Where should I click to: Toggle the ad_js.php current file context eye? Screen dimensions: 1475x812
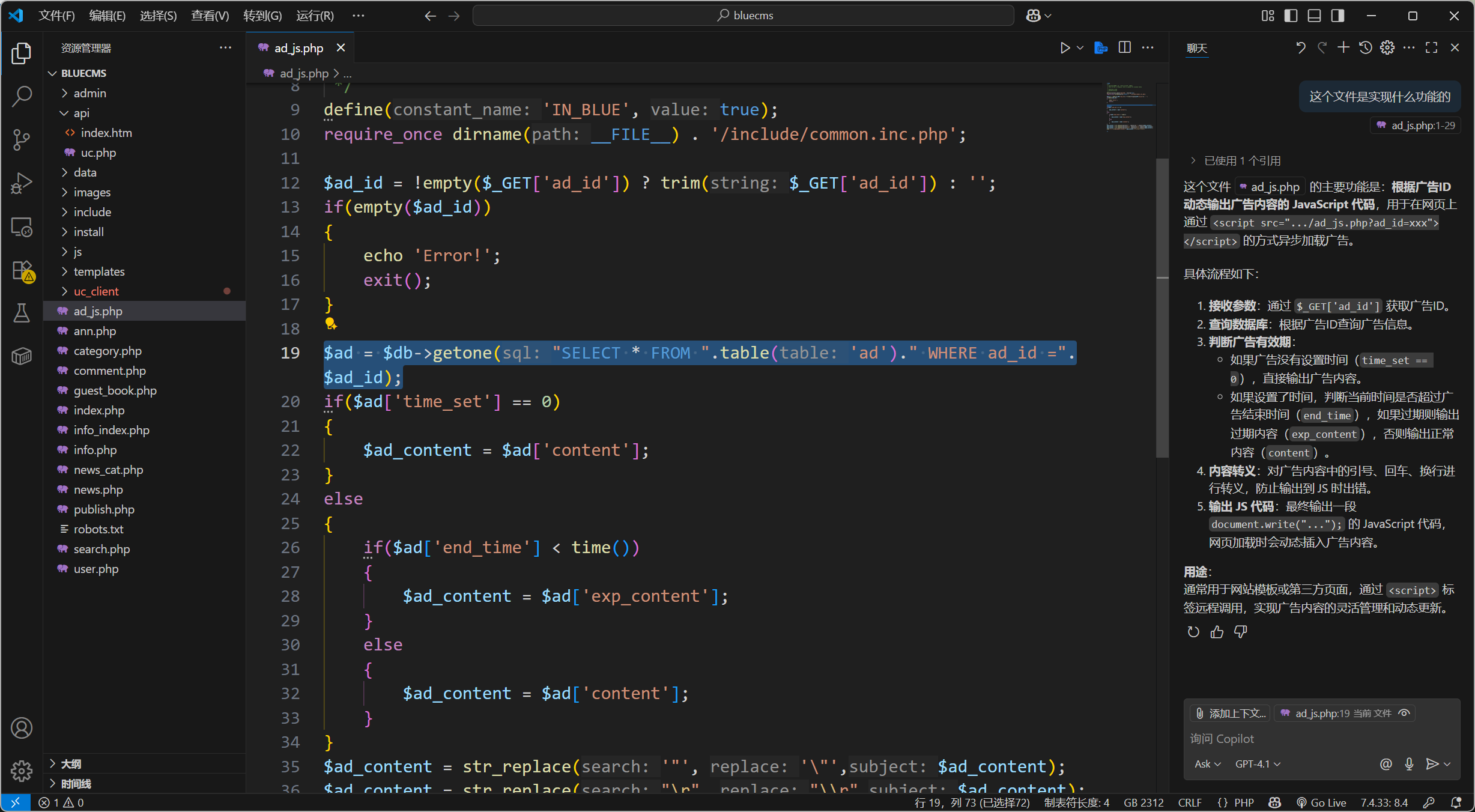[1404, 713]
